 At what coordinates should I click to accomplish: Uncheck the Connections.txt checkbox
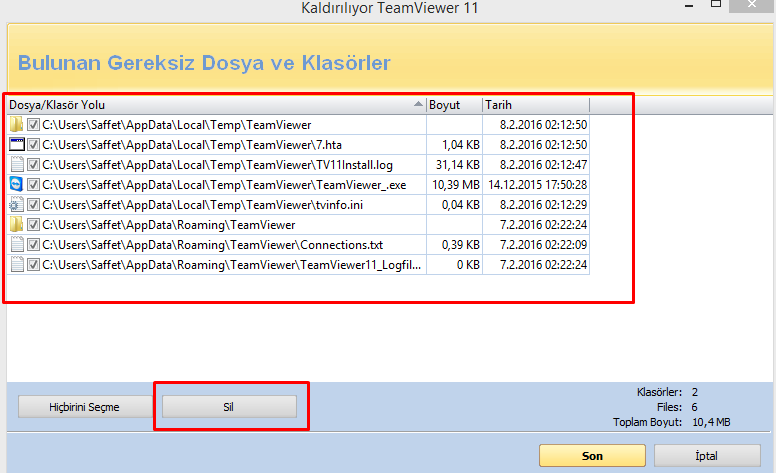(x=33, y=244)
